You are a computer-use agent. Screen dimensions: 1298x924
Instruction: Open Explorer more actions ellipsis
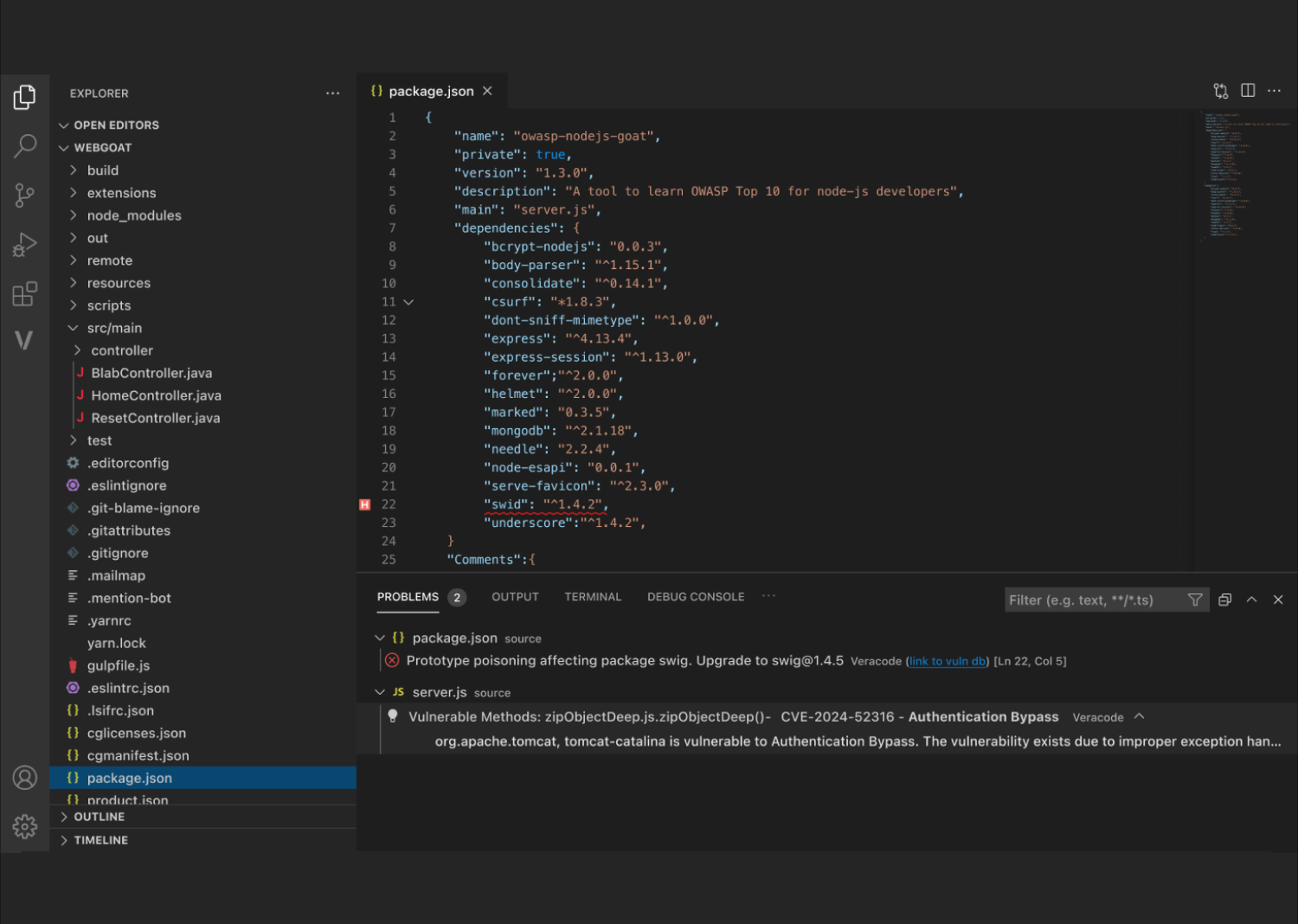click(x=332, y=93)
